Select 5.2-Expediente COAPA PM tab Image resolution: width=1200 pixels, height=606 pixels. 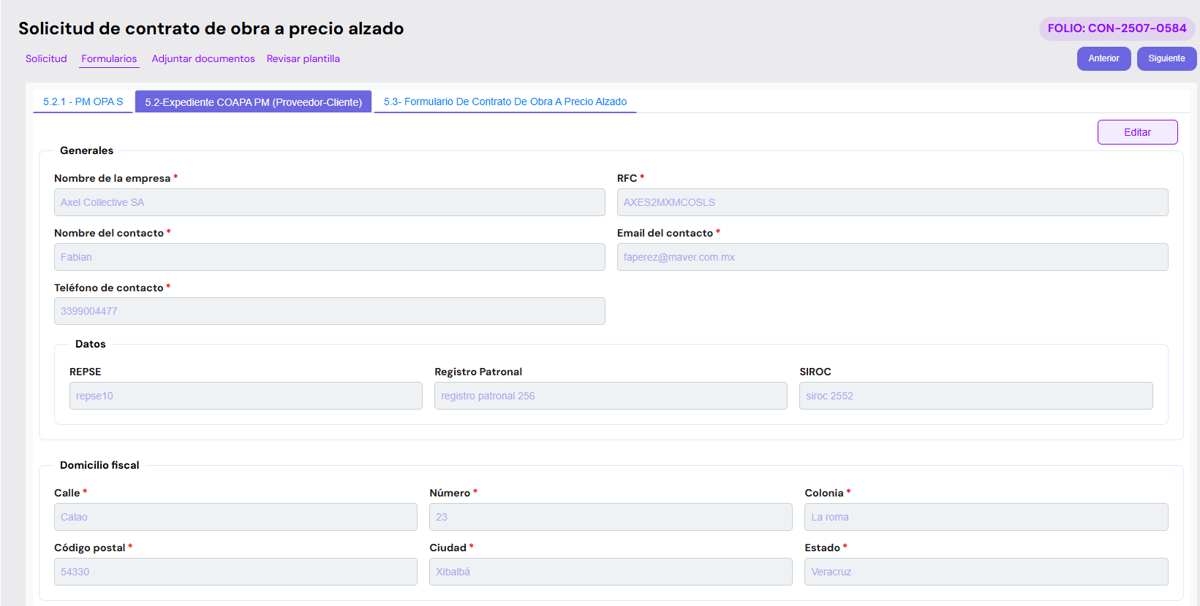tap(253, 102)
